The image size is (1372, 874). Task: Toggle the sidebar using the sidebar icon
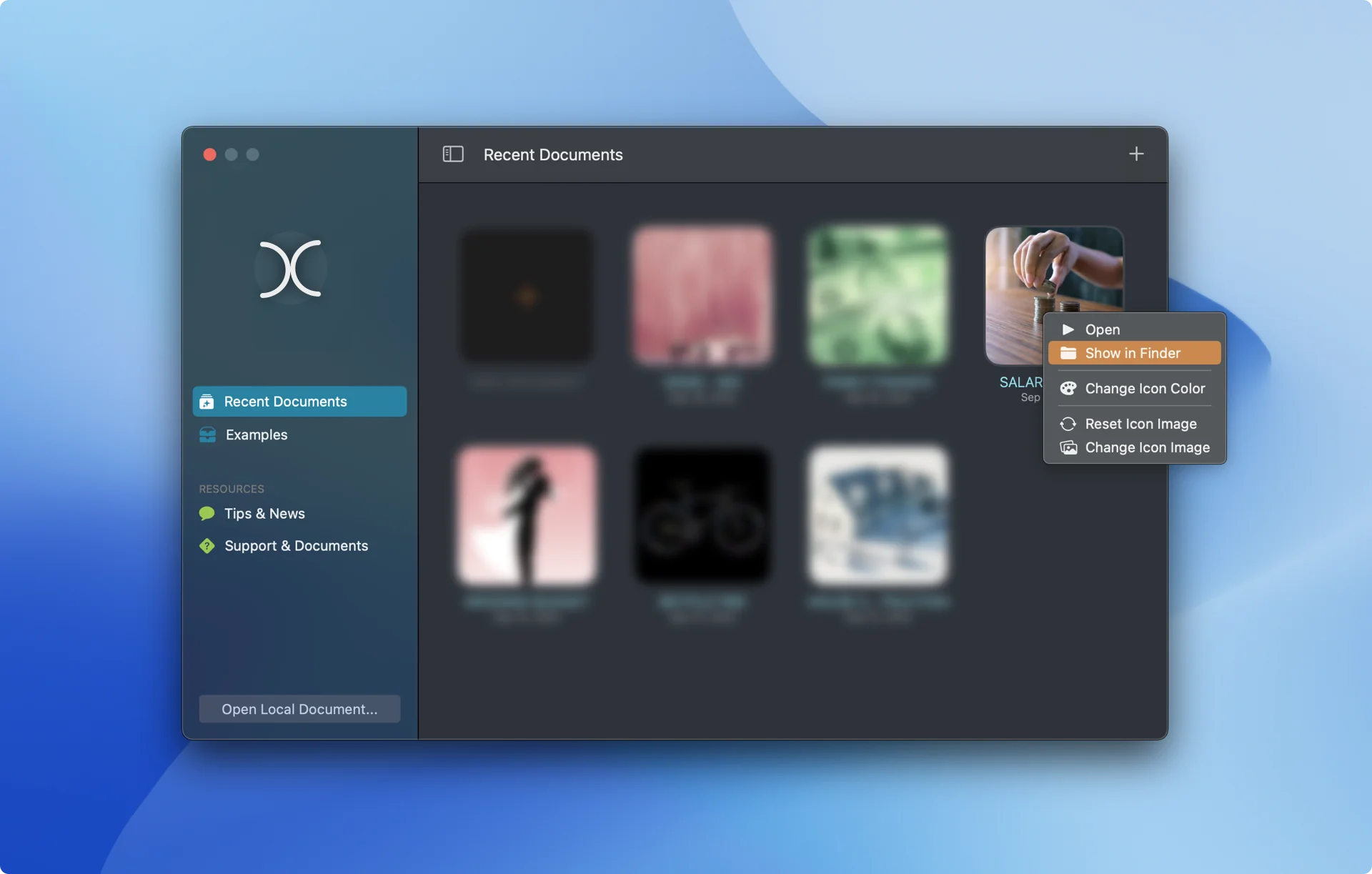click(452, 154)
